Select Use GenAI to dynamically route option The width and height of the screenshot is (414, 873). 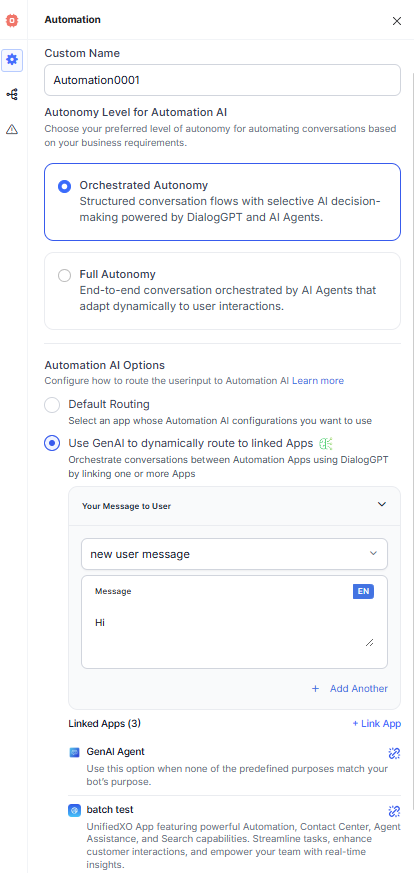(52, 443)
